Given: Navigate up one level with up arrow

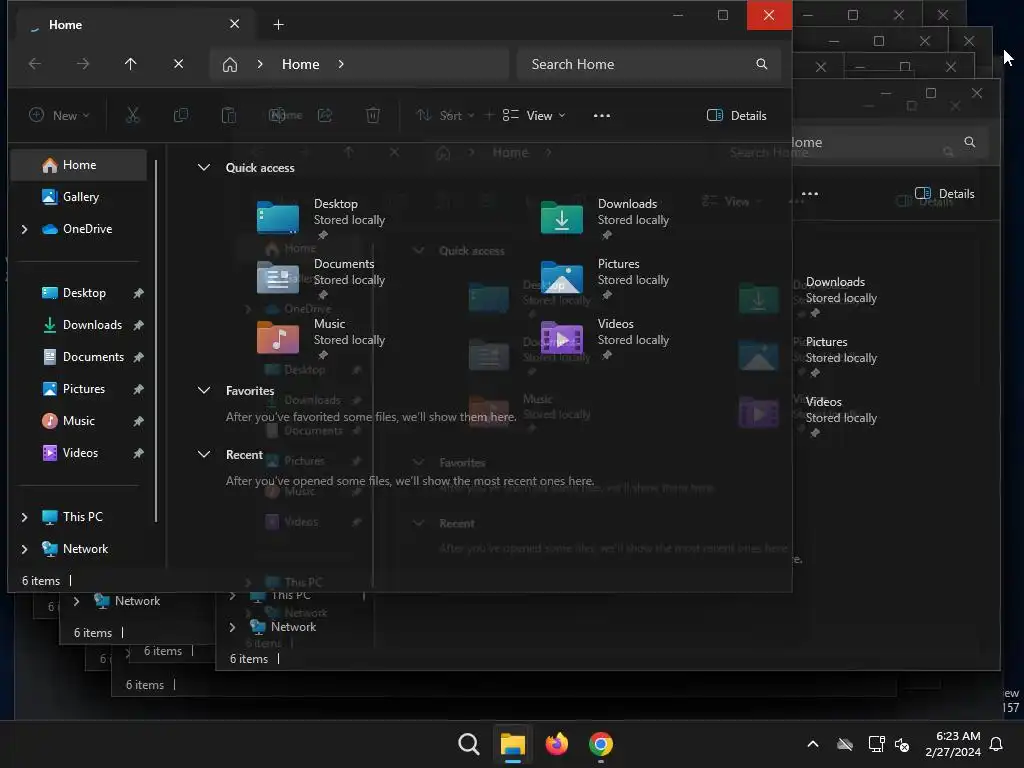Looking at the screenshot, I should 131,64.
